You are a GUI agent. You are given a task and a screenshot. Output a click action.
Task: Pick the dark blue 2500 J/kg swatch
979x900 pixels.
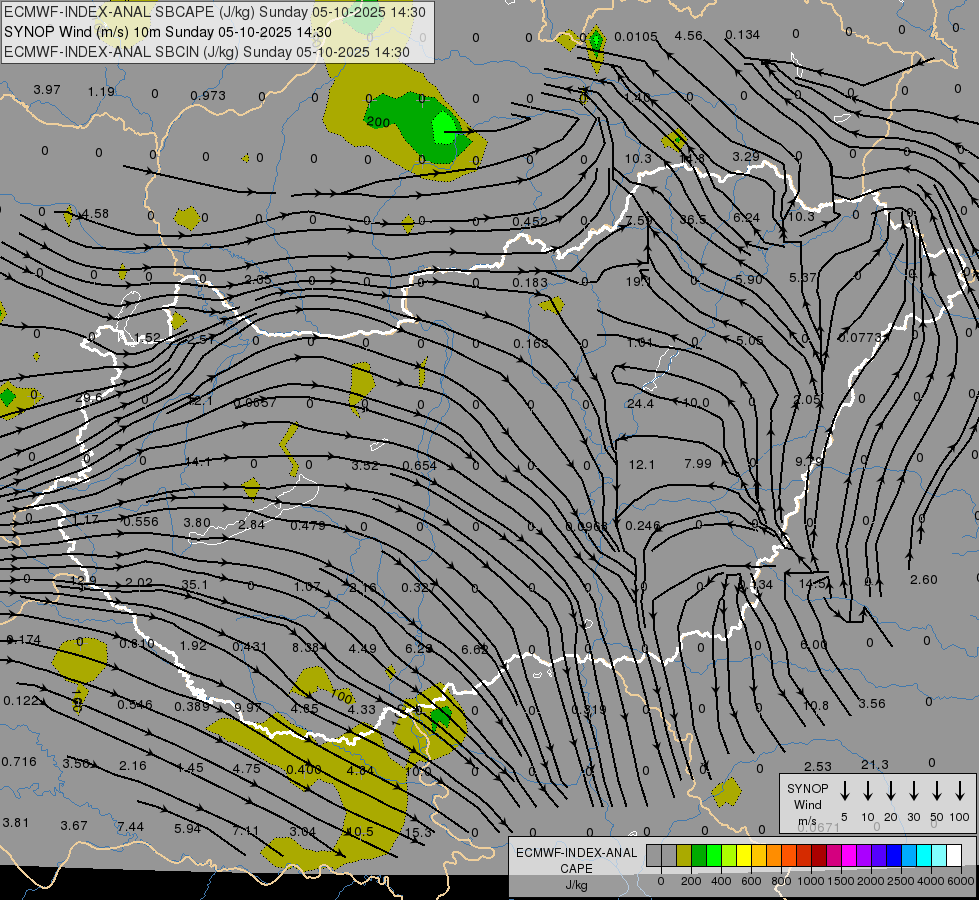894,855
